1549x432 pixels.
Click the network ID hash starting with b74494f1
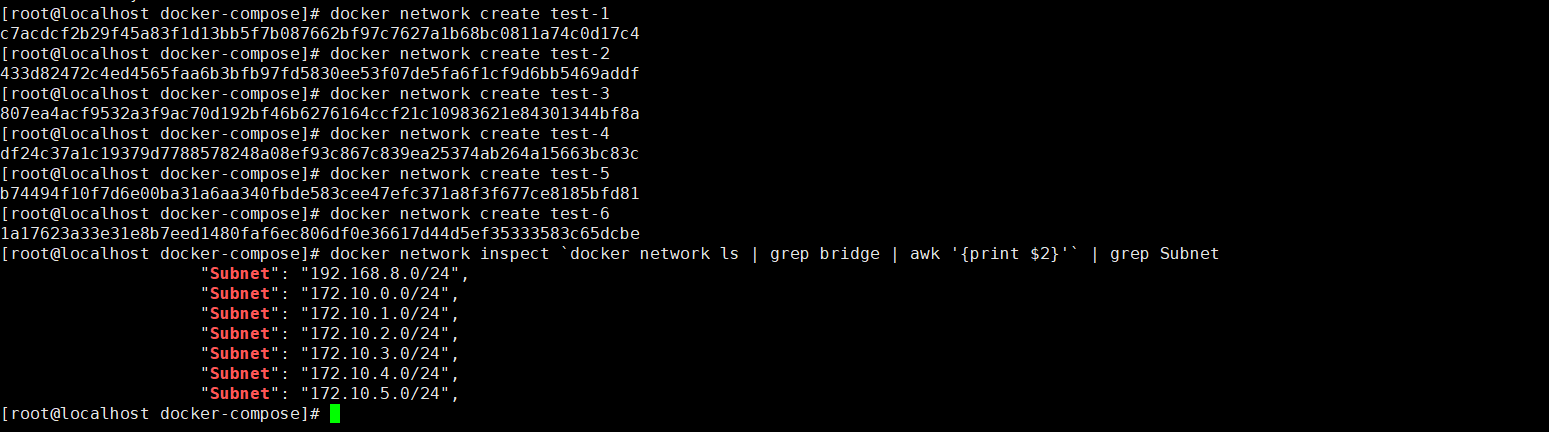click(320, 194)
